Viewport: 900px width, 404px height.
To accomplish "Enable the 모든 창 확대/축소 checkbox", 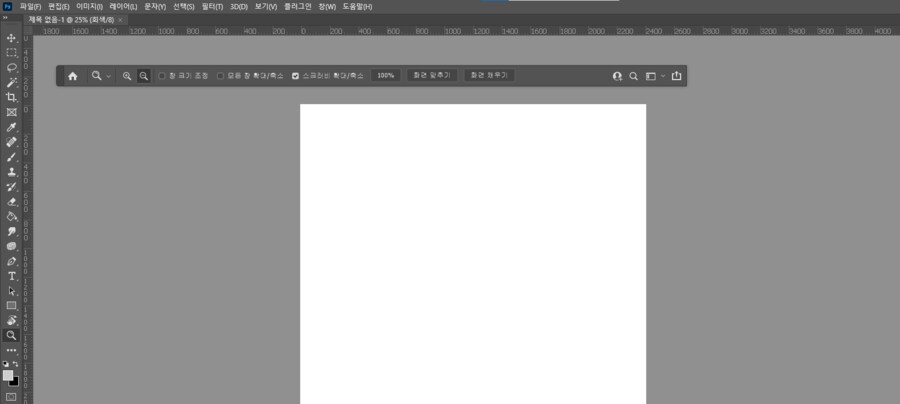I will (x=220, y=76).
